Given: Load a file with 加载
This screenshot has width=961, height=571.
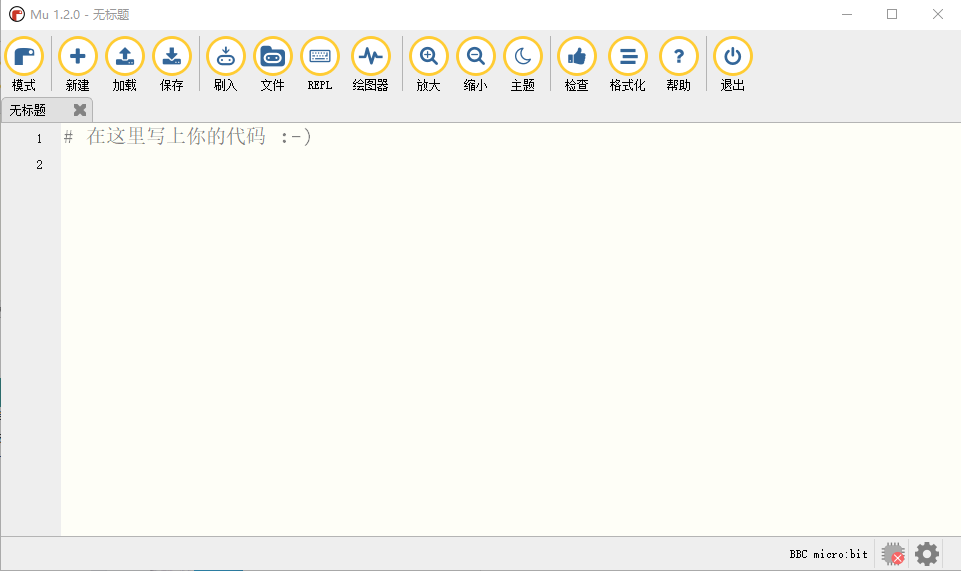Looking at the screenshot, I should [x=124, y=64].
